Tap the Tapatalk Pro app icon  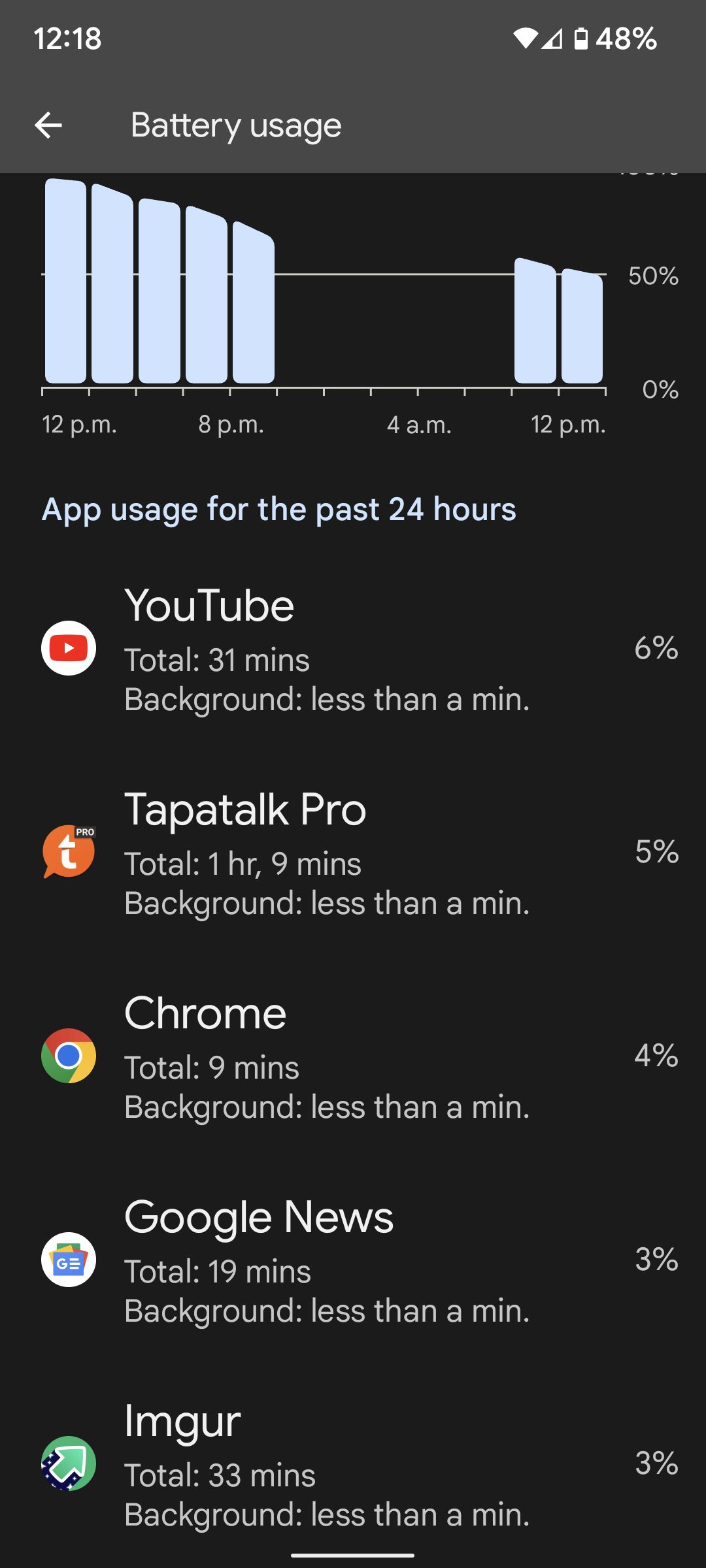point(69,852)
